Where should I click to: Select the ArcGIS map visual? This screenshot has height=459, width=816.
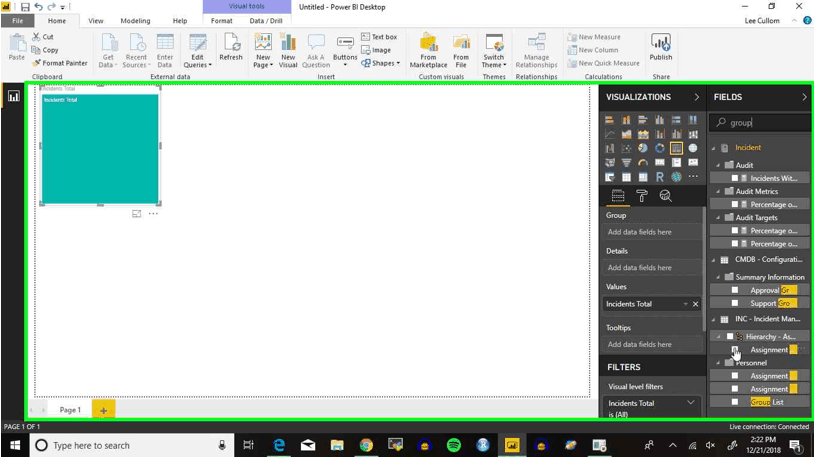click(x=676, y=177)
